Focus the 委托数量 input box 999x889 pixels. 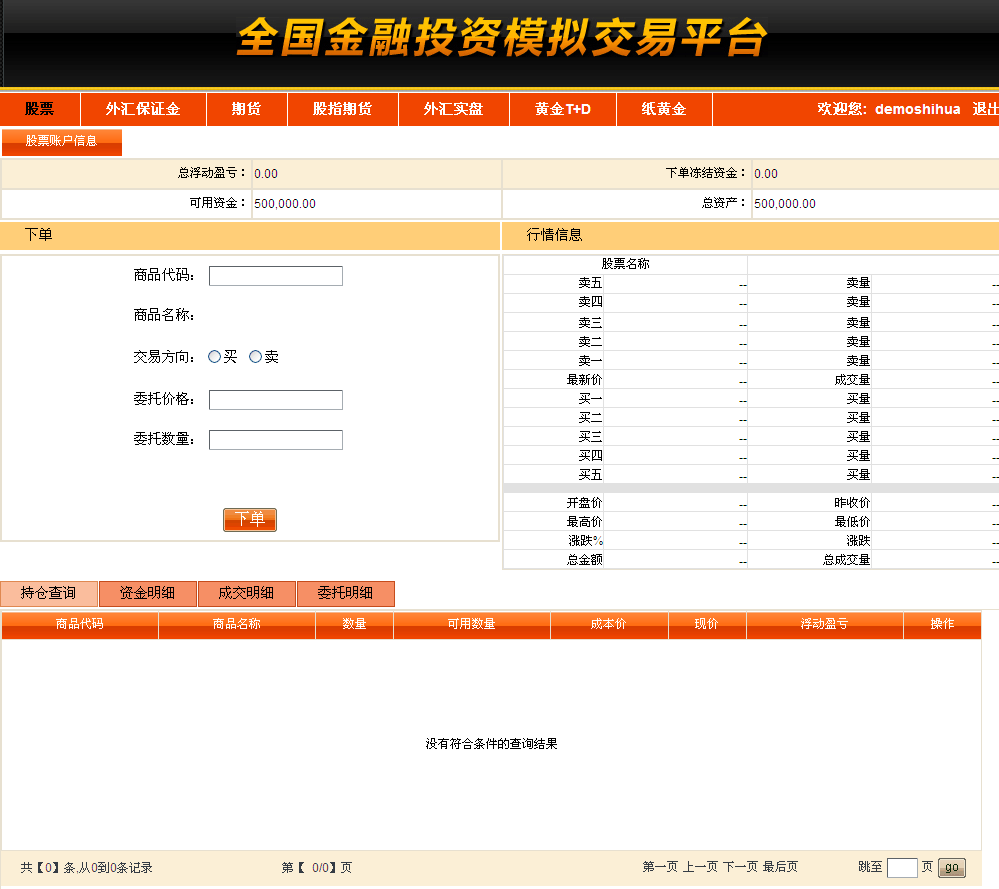275,440
